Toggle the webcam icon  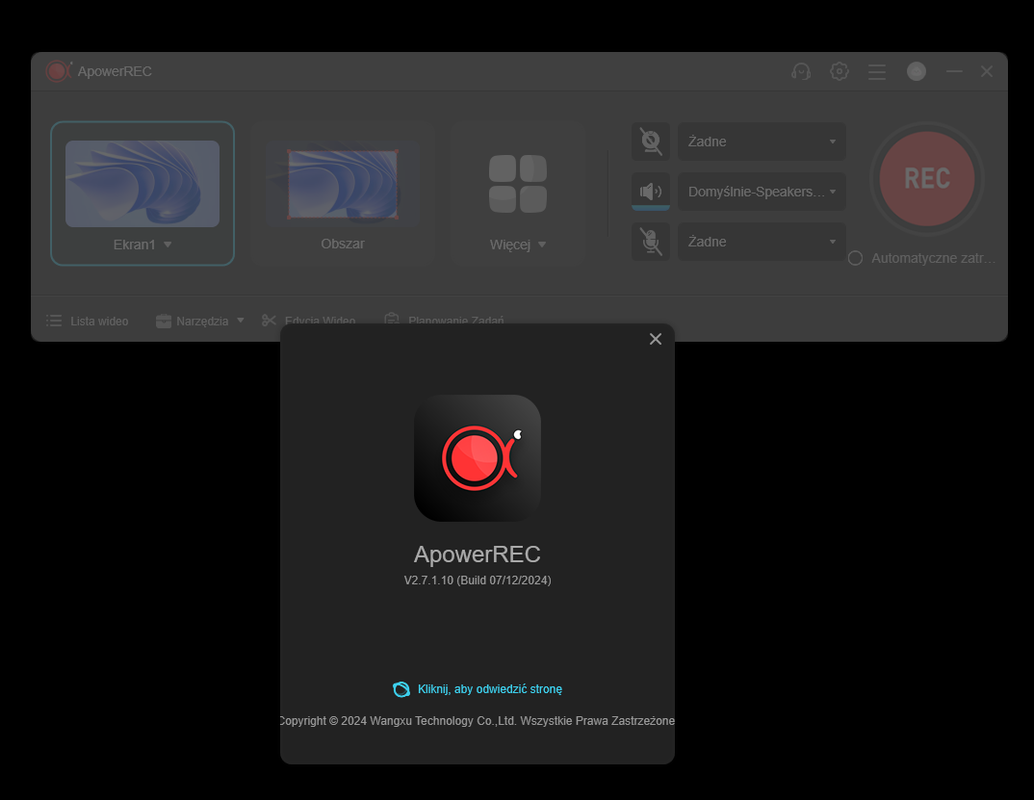pos(651,141)
